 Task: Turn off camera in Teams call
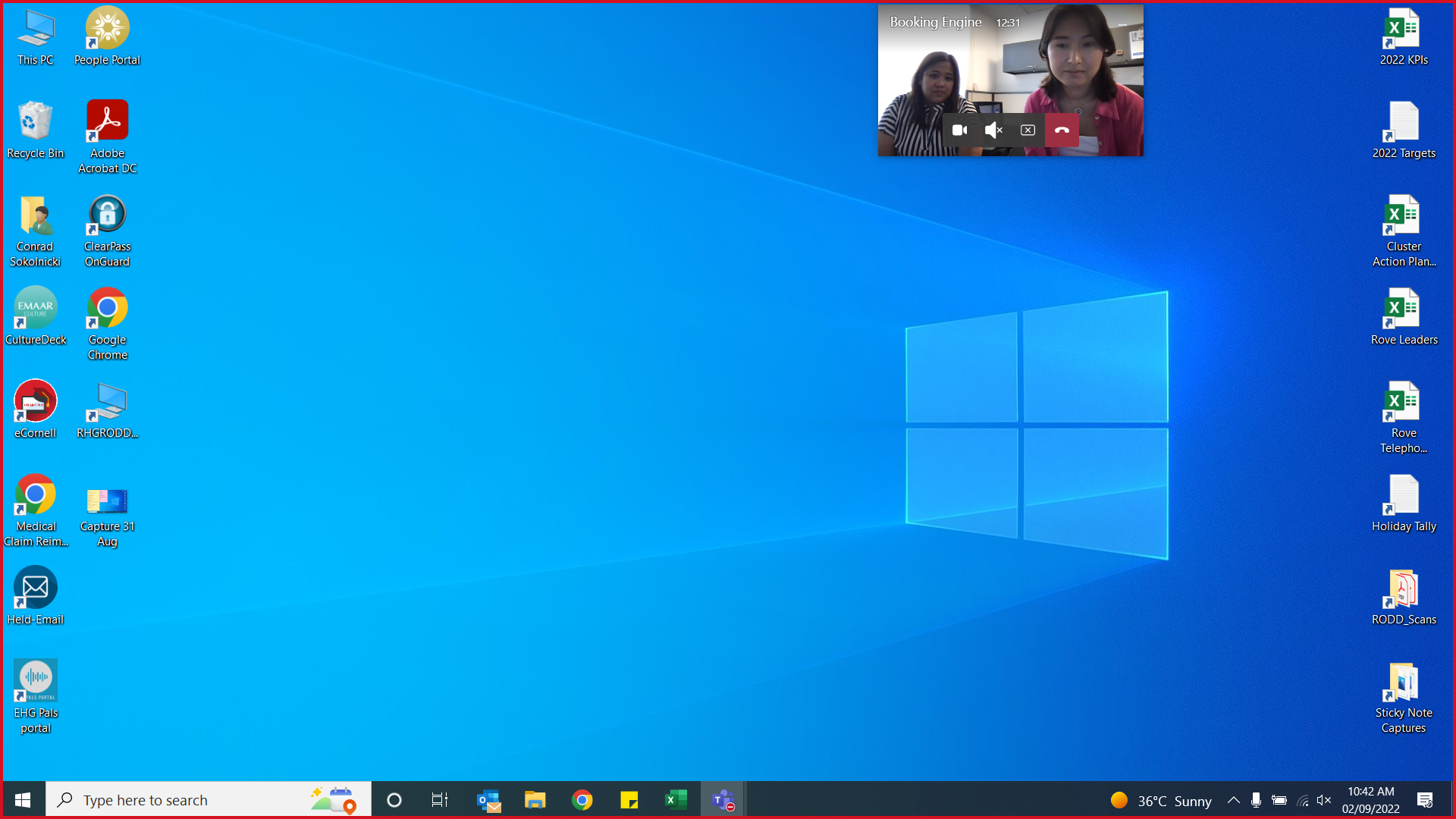[959, 130]
